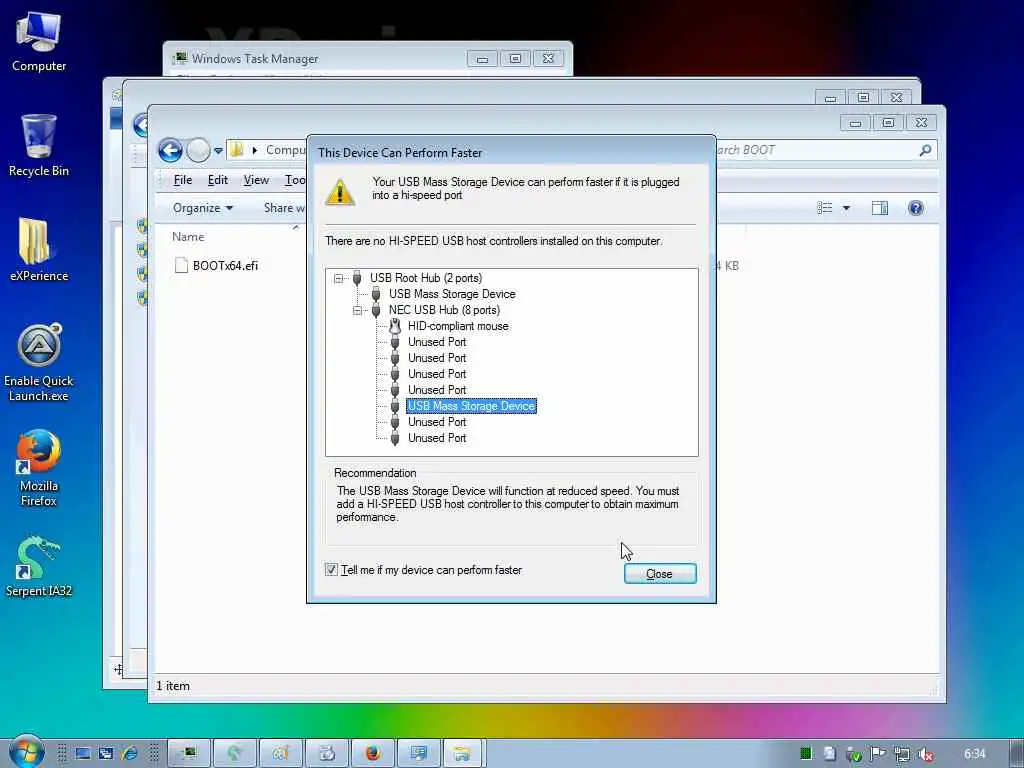
Task: Open the Recycle Bin desktop icon
Action: tap(39, 145)
